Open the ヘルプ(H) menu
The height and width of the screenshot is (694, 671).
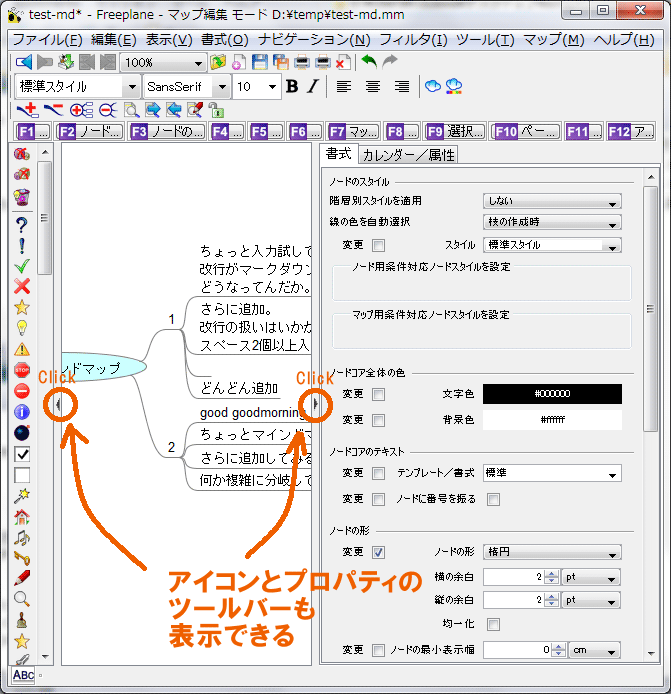click(x=624, y=40)
